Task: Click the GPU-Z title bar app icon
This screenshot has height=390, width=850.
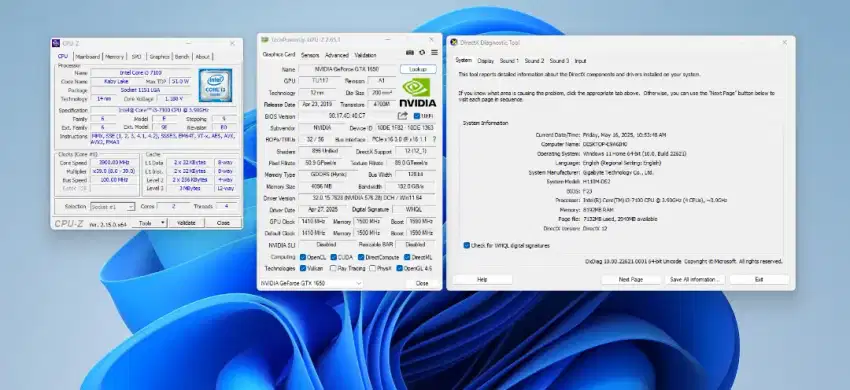Action: [x=265, y=40]
